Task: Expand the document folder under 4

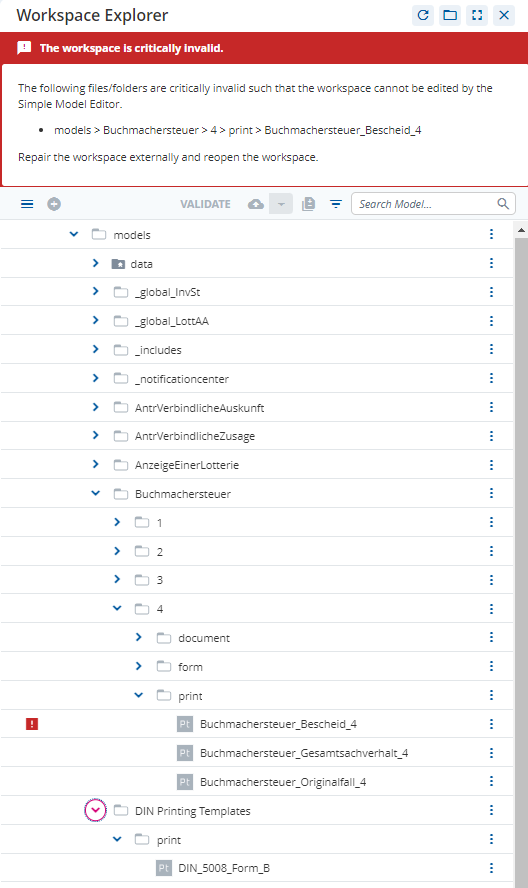Action: 139,637
